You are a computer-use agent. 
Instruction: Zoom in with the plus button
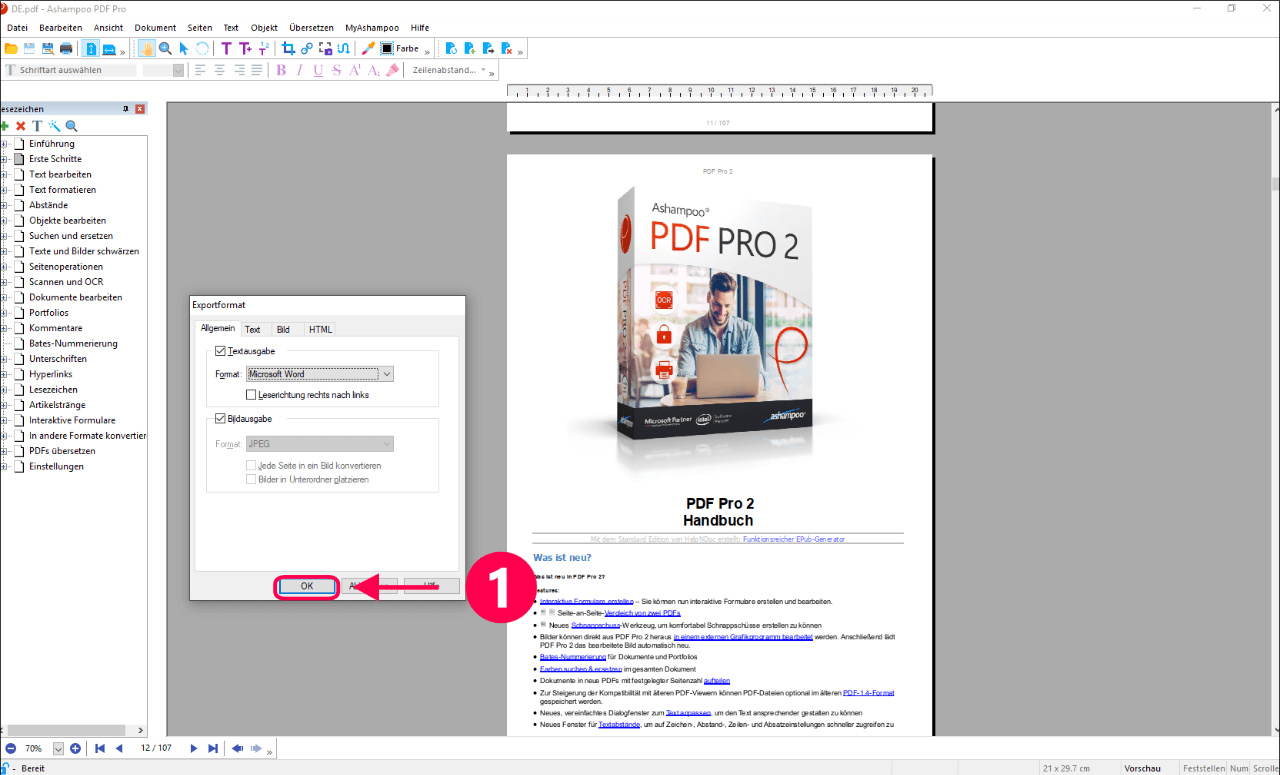[x=75, y=748]
